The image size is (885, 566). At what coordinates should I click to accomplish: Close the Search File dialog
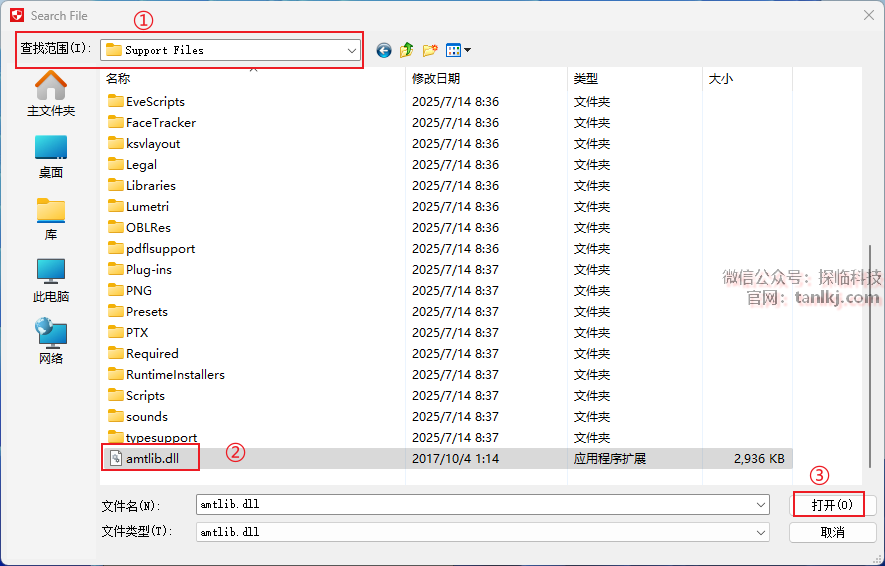[x=869, y=15]
